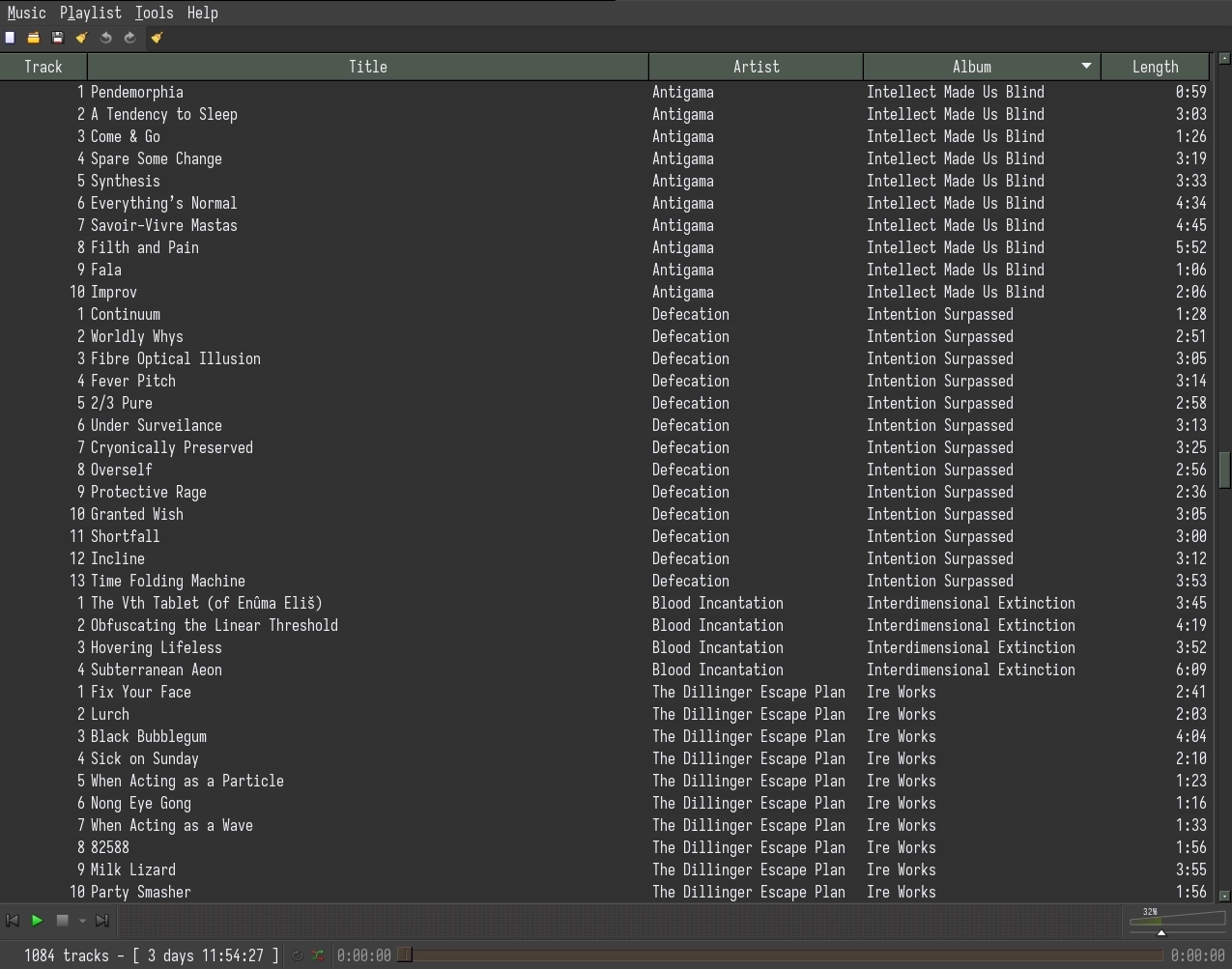Click the open folder toolbar icon

[33, 38]
